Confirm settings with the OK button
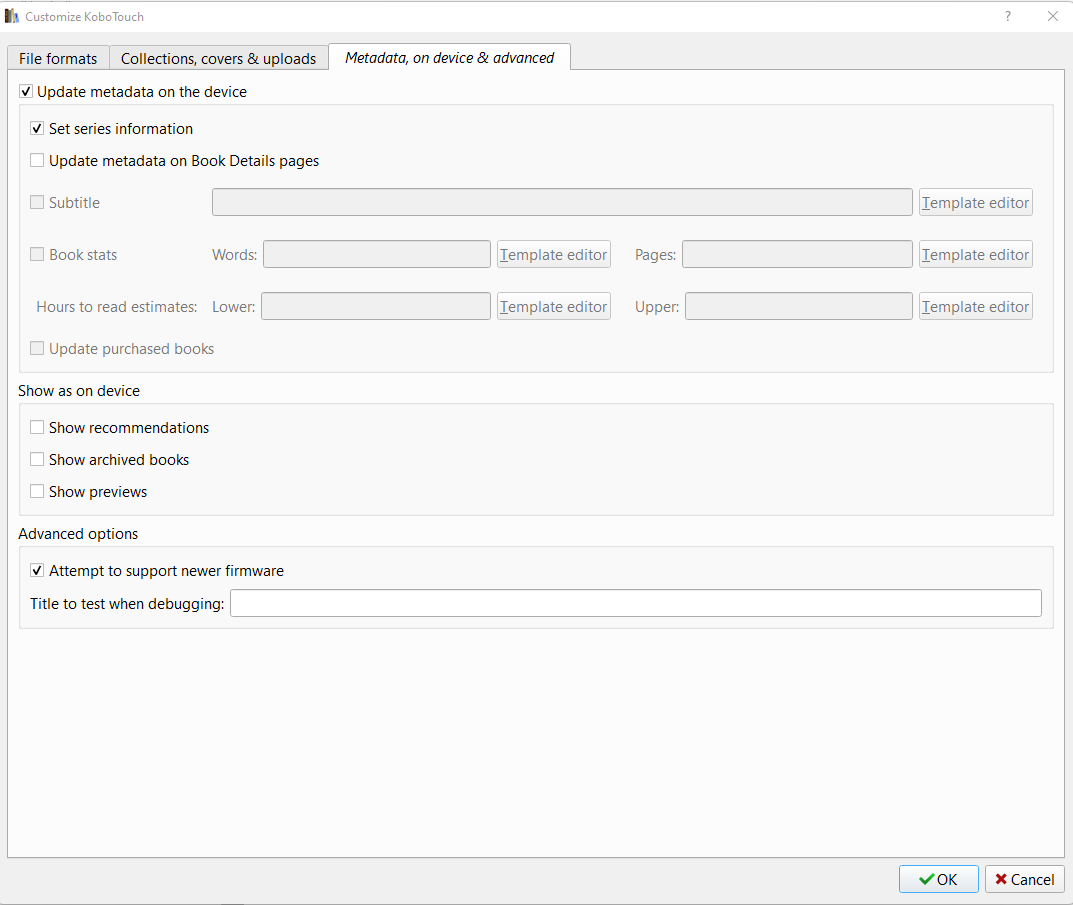 [x=938, y=879]
